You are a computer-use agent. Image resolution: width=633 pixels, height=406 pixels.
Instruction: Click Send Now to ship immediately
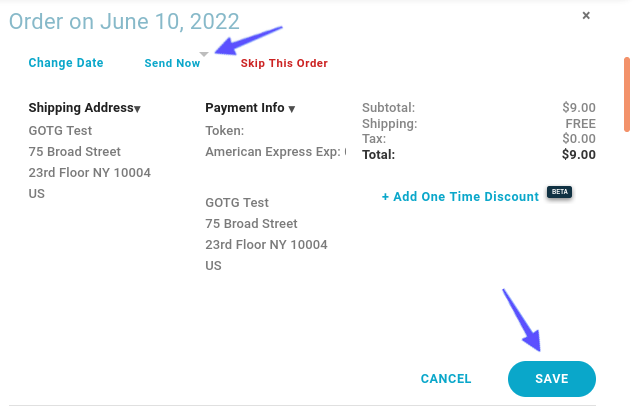[172, 63]
